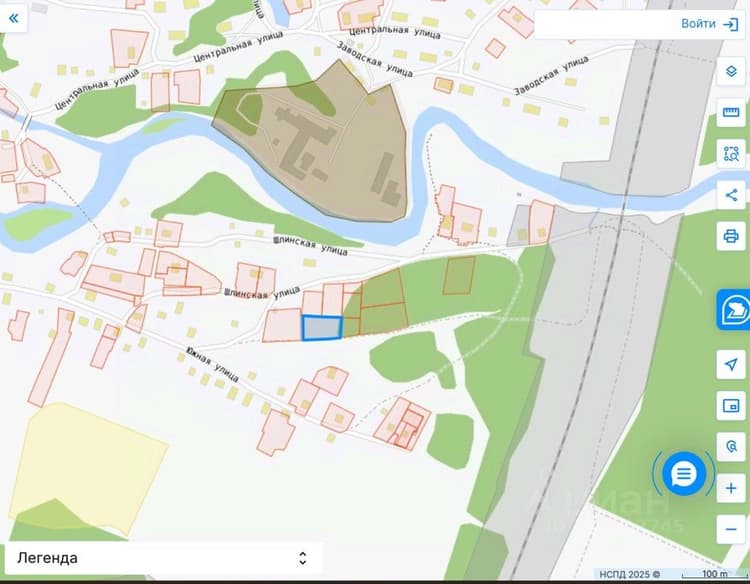Screen dimensions: 750x584
Task: Locate my position with arrow icon
Action: click(731, 364)
